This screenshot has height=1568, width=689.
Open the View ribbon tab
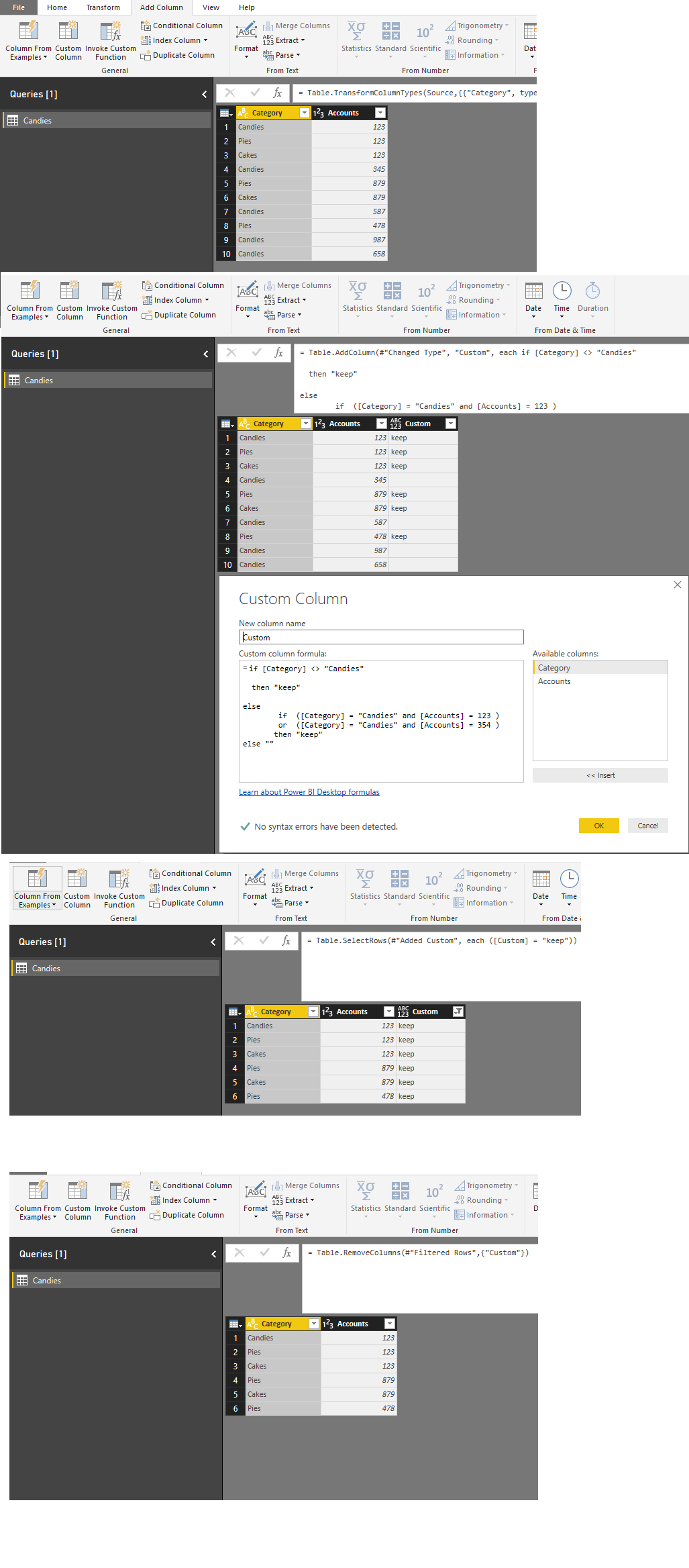click(211, 7)
